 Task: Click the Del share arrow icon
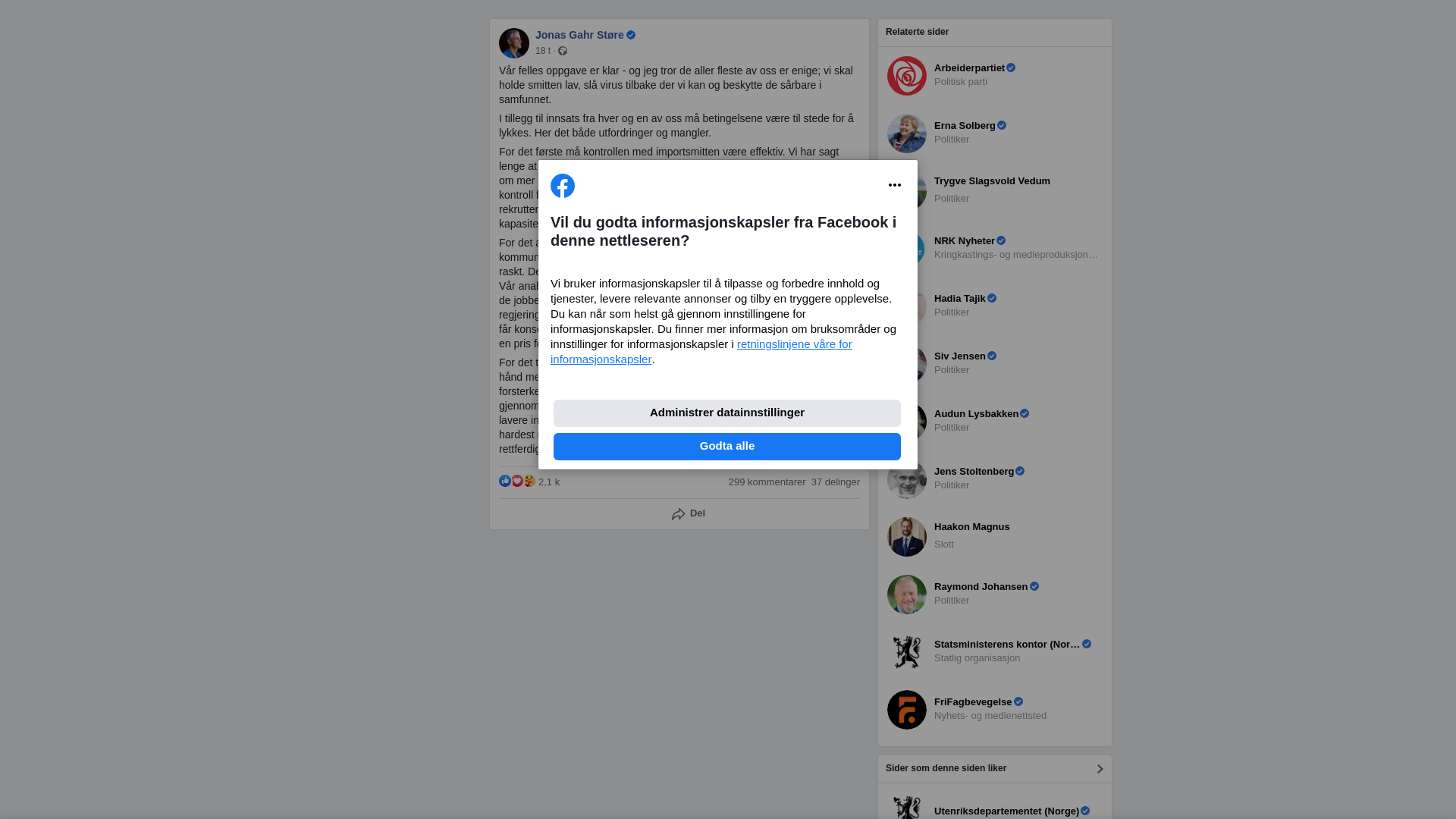click(x=679, y=514)
